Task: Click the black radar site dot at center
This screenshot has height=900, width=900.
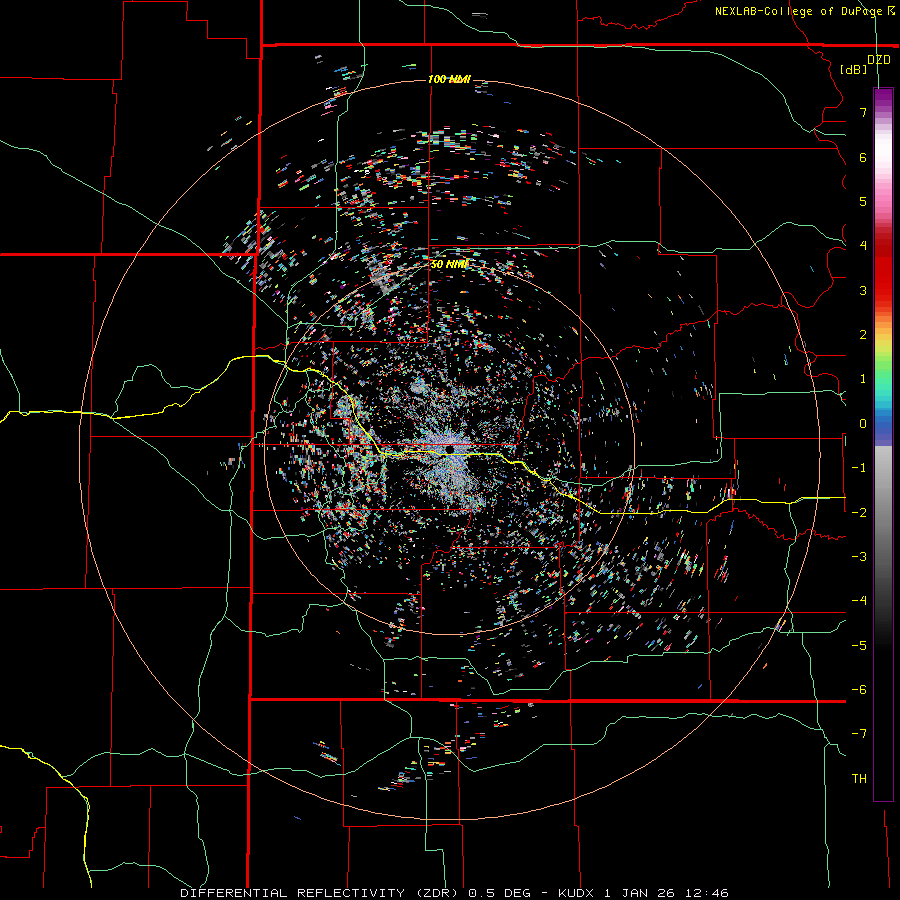Action: [x=450, y=449]
